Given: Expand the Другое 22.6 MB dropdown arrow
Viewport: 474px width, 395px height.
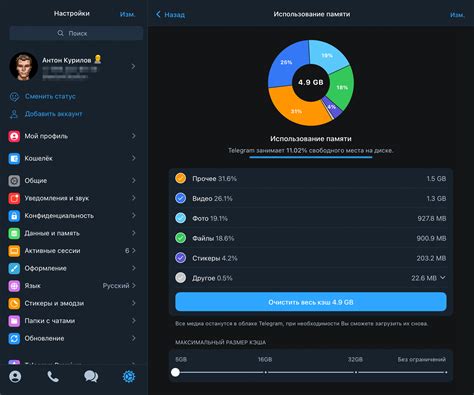Looking at the screenshot, I should pos(443,277).
